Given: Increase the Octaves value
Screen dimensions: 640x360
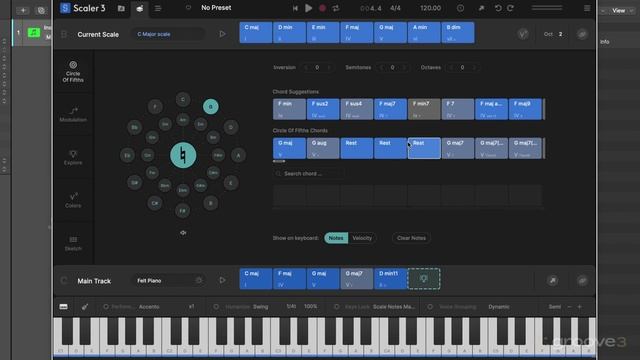Looking at the screenshot, I should click(x=474, y=67).
